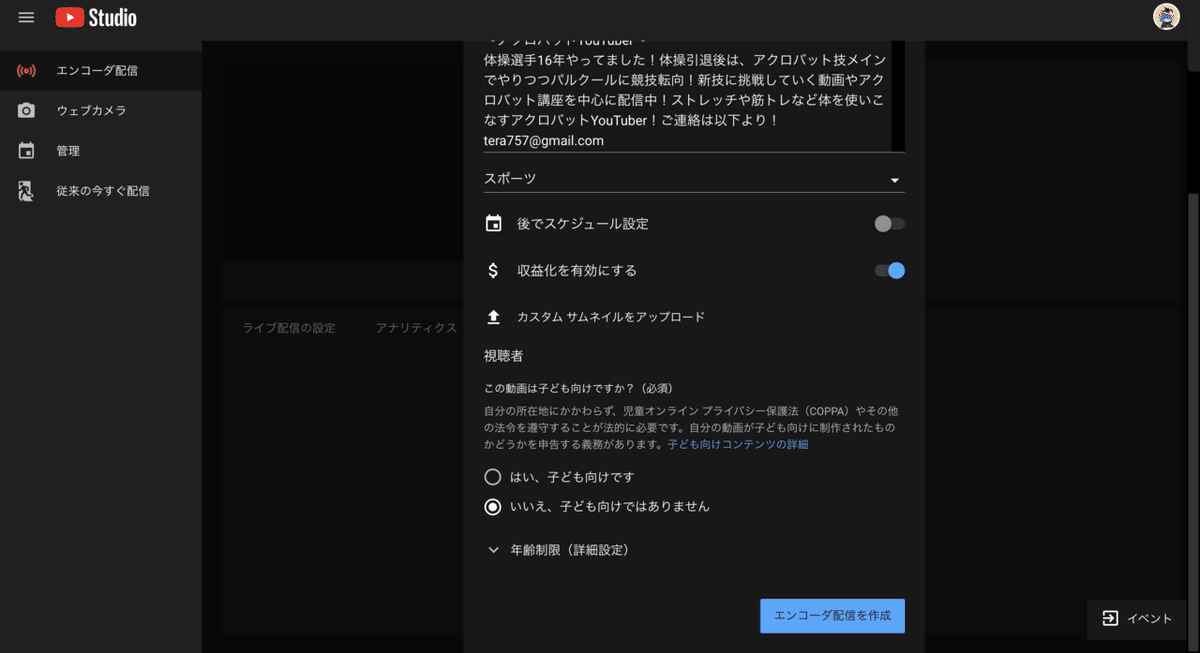Select はい、子ども向けです radio button
Screen dimensions: 1200x653
coord(492,477)
